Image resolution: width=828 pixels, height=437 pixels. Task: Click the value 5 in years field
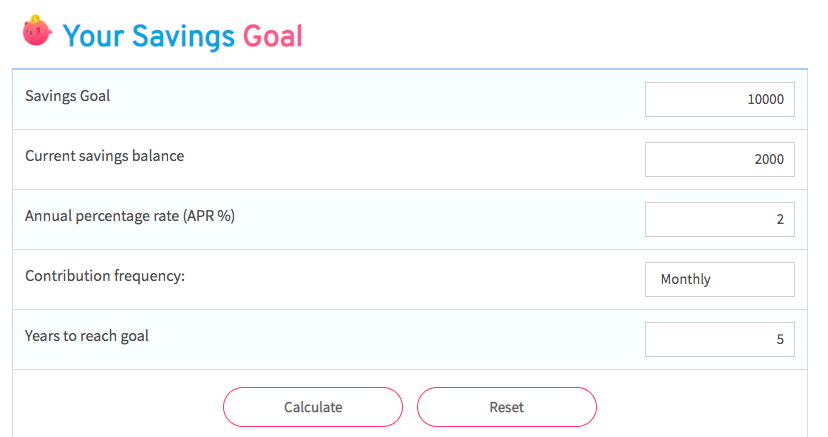780,339
